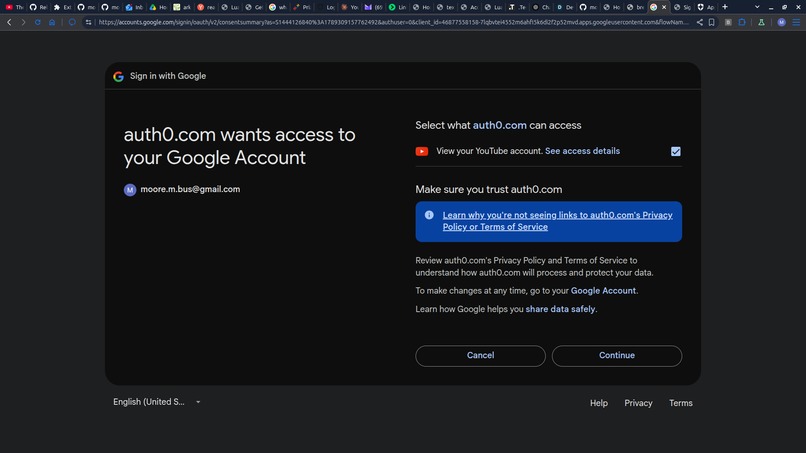Click the address bar URL field
Viewport: 806px width, 453px height.
[x=393, y=22]
